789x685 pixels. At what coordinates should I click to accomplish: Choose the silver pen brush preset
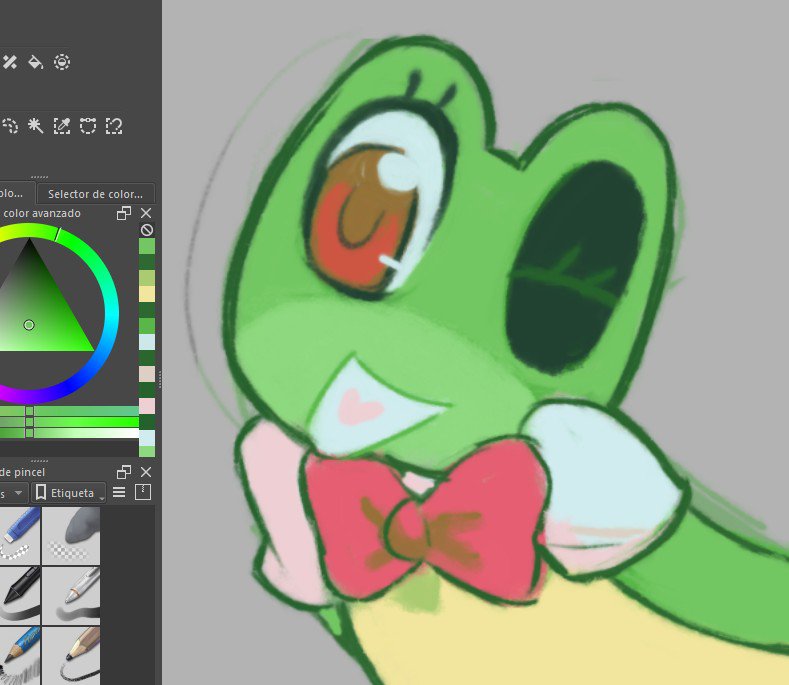coord(71,595)
